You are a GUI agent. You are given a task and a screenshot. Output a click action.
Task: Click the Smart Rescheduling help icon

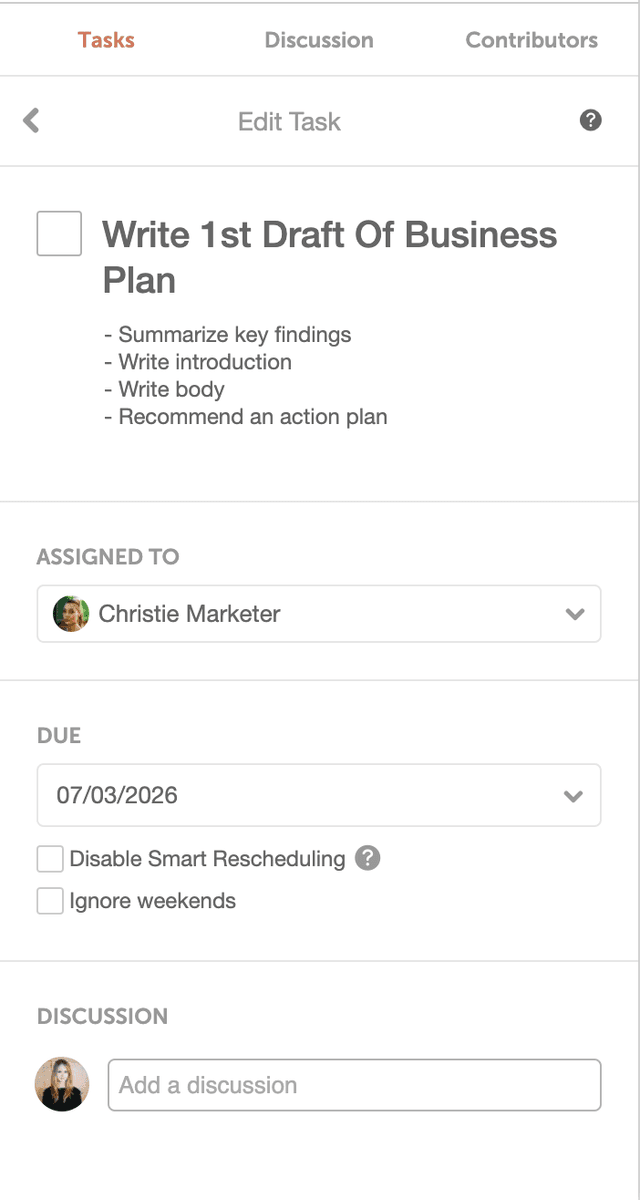(x=366, y=858)
